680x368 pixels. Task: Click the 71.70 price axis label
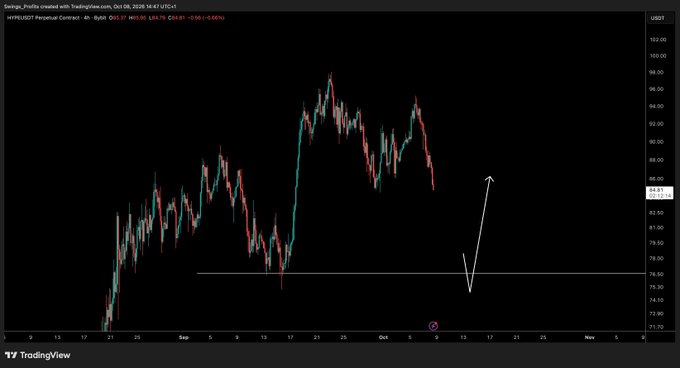(x=657, y=327)
